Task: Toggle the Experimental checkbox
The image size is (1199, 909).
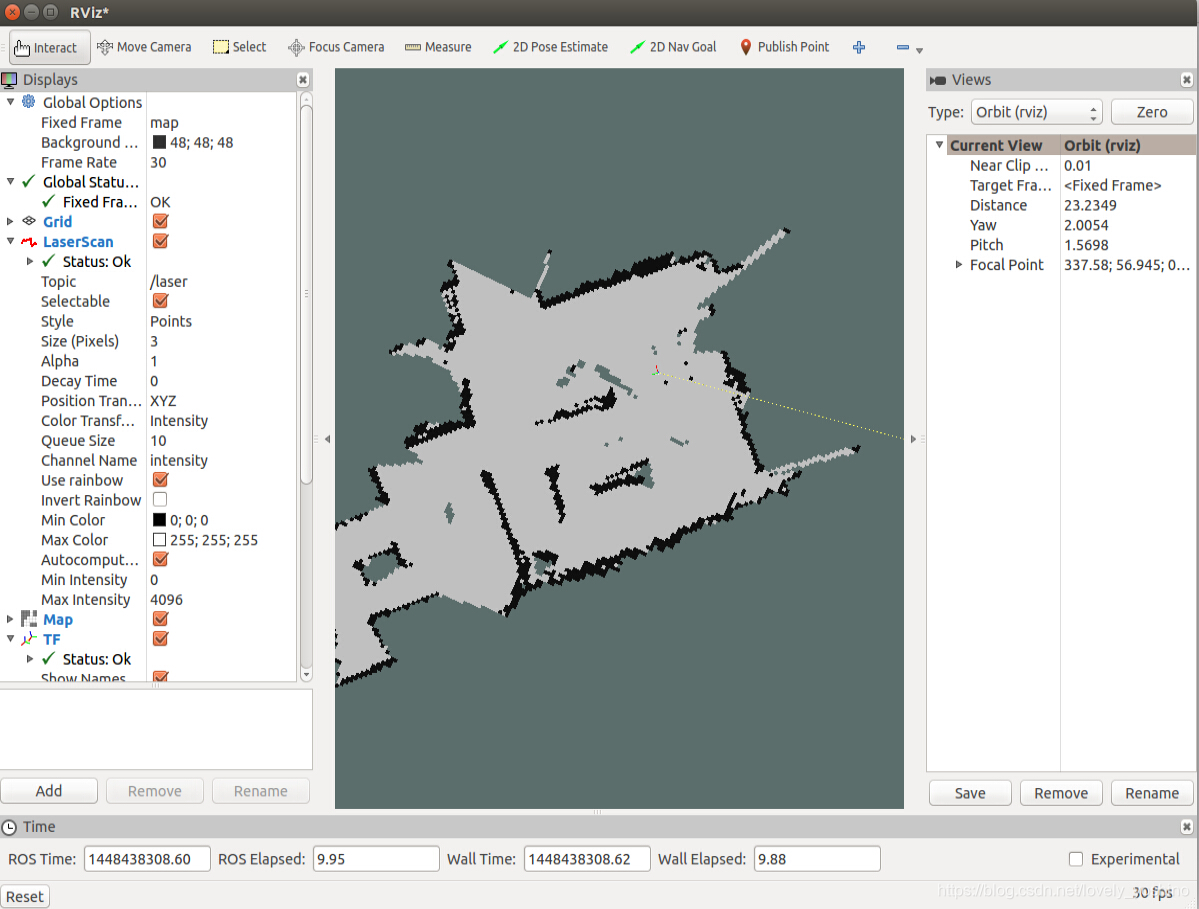Action: [x=1076, y=859]
